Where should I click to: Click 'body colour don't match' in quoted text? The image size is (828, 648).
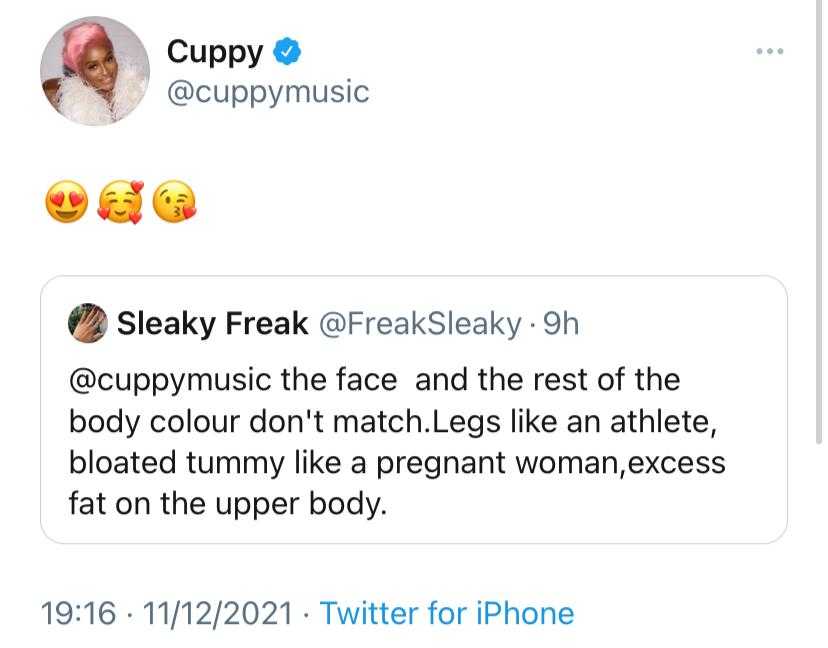(x=244, y=421)
